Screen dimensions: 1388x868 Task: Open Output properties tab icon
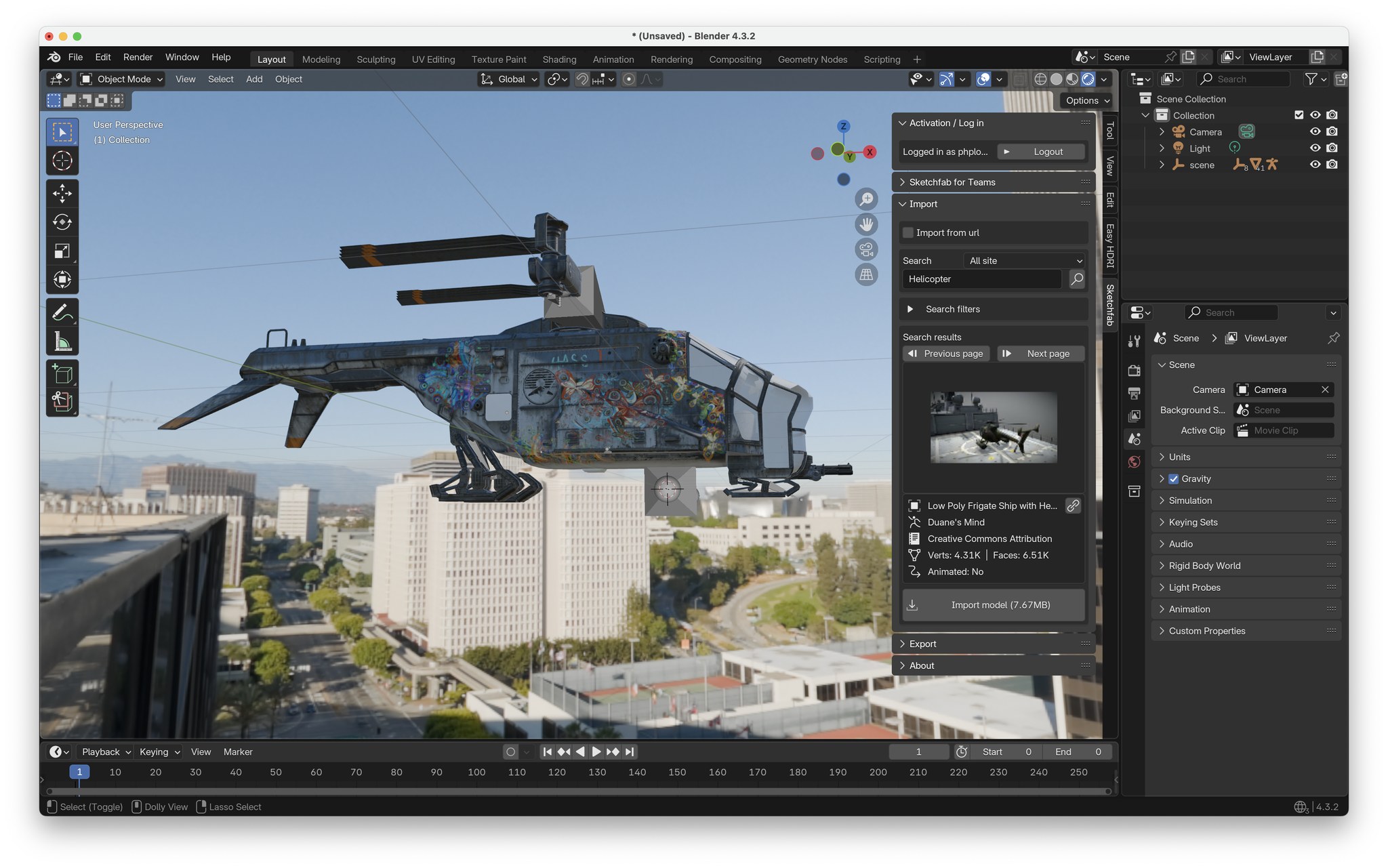(x=1134, y=393)
